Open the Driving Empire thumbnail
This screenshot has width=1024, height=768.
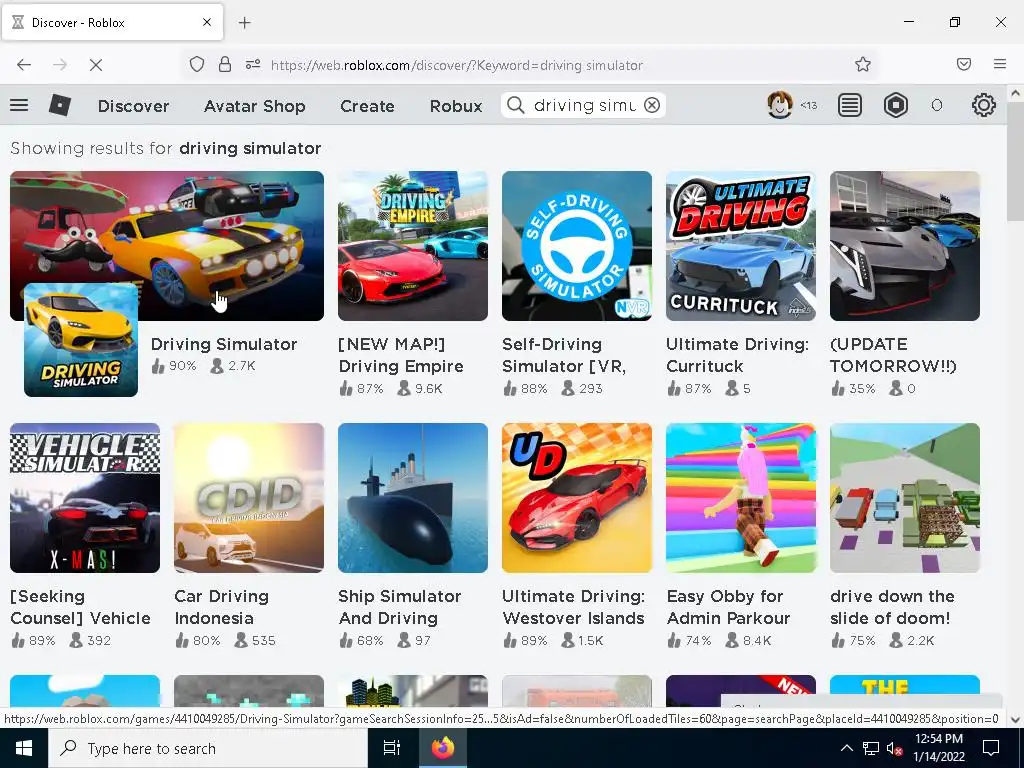[413, 246]
